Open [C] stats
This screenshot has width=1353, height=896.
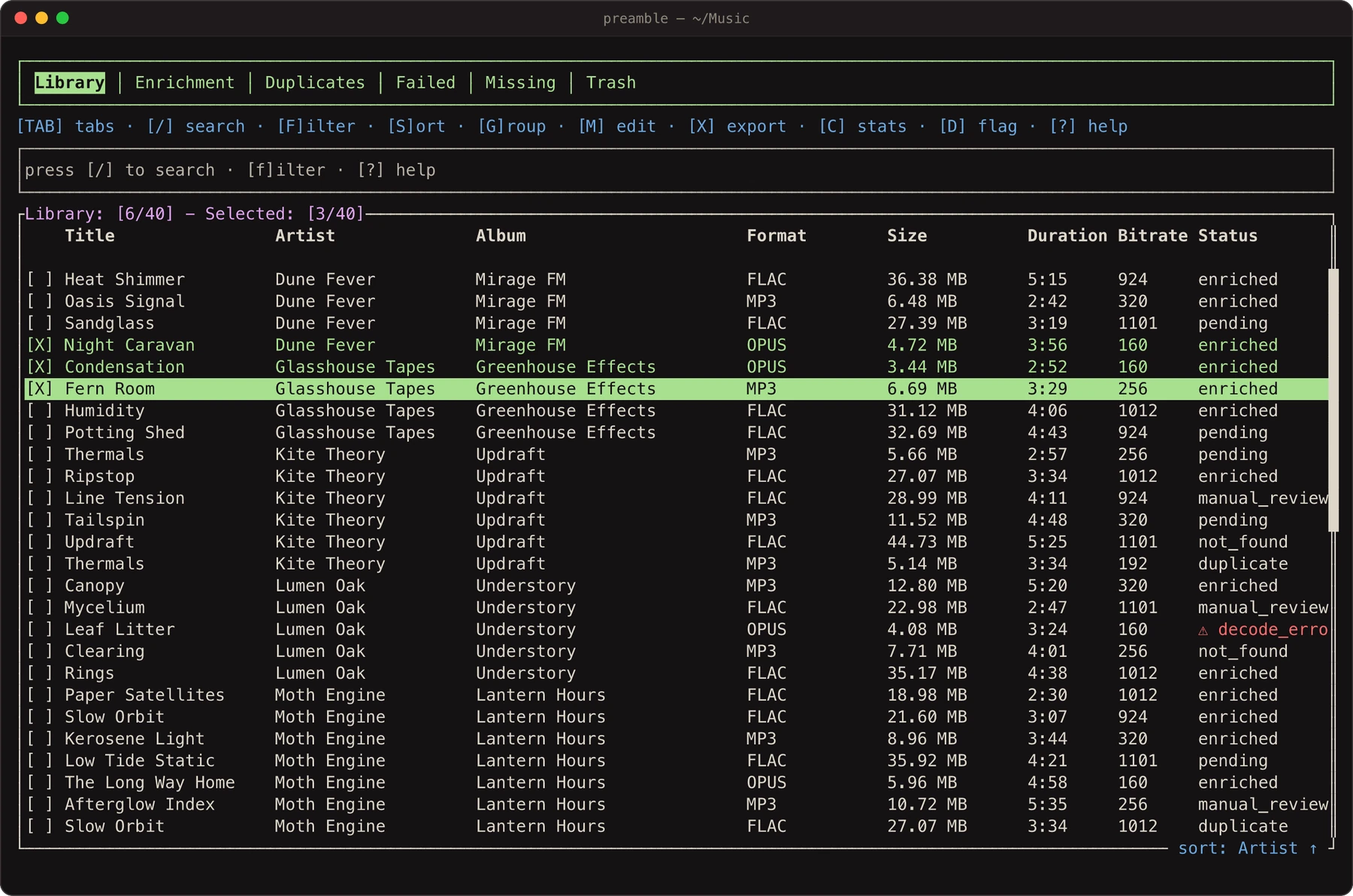[x=863, y=126]
